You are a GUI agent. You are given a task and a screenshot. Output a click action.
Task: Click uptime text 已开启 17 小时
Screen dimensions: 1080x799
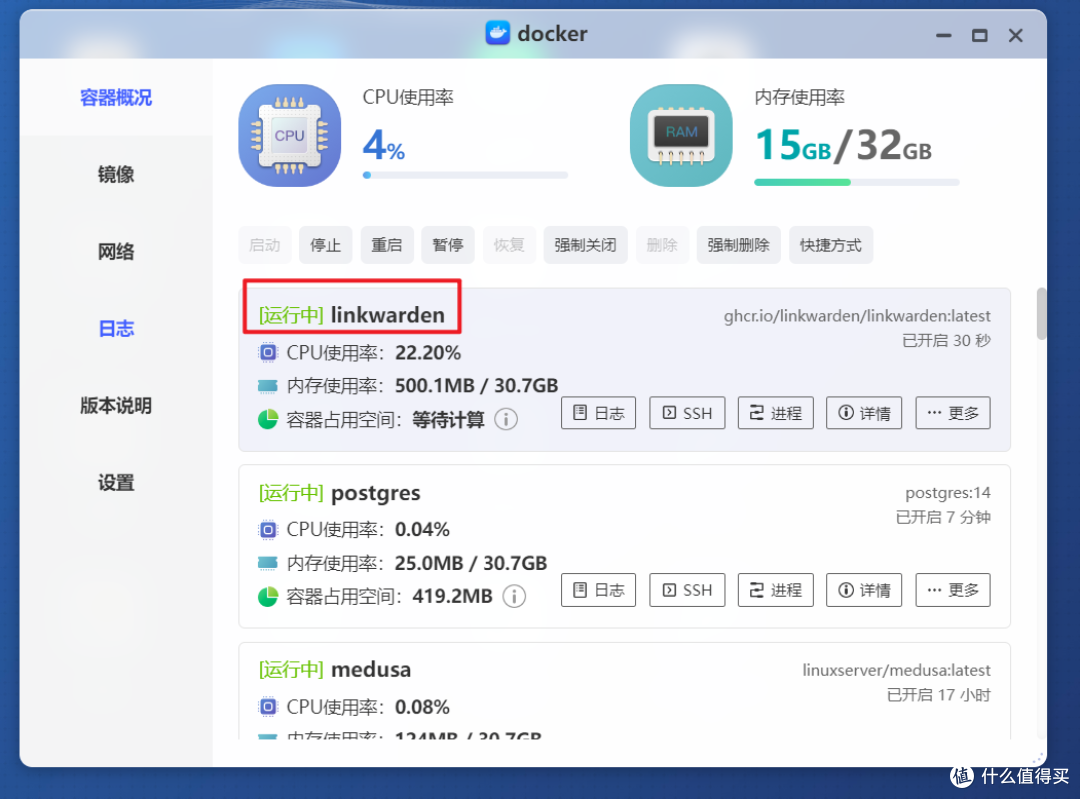click(939, 695)
